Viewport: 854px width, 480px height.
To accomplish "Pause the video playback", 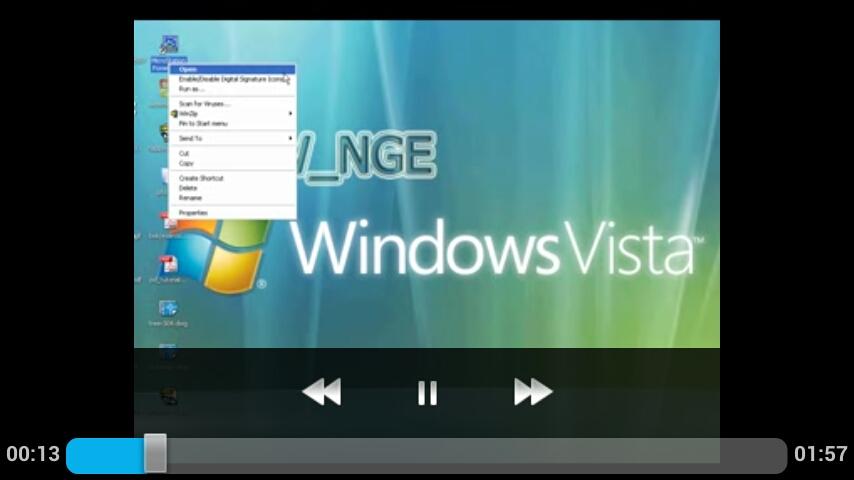I will point(428,393).
